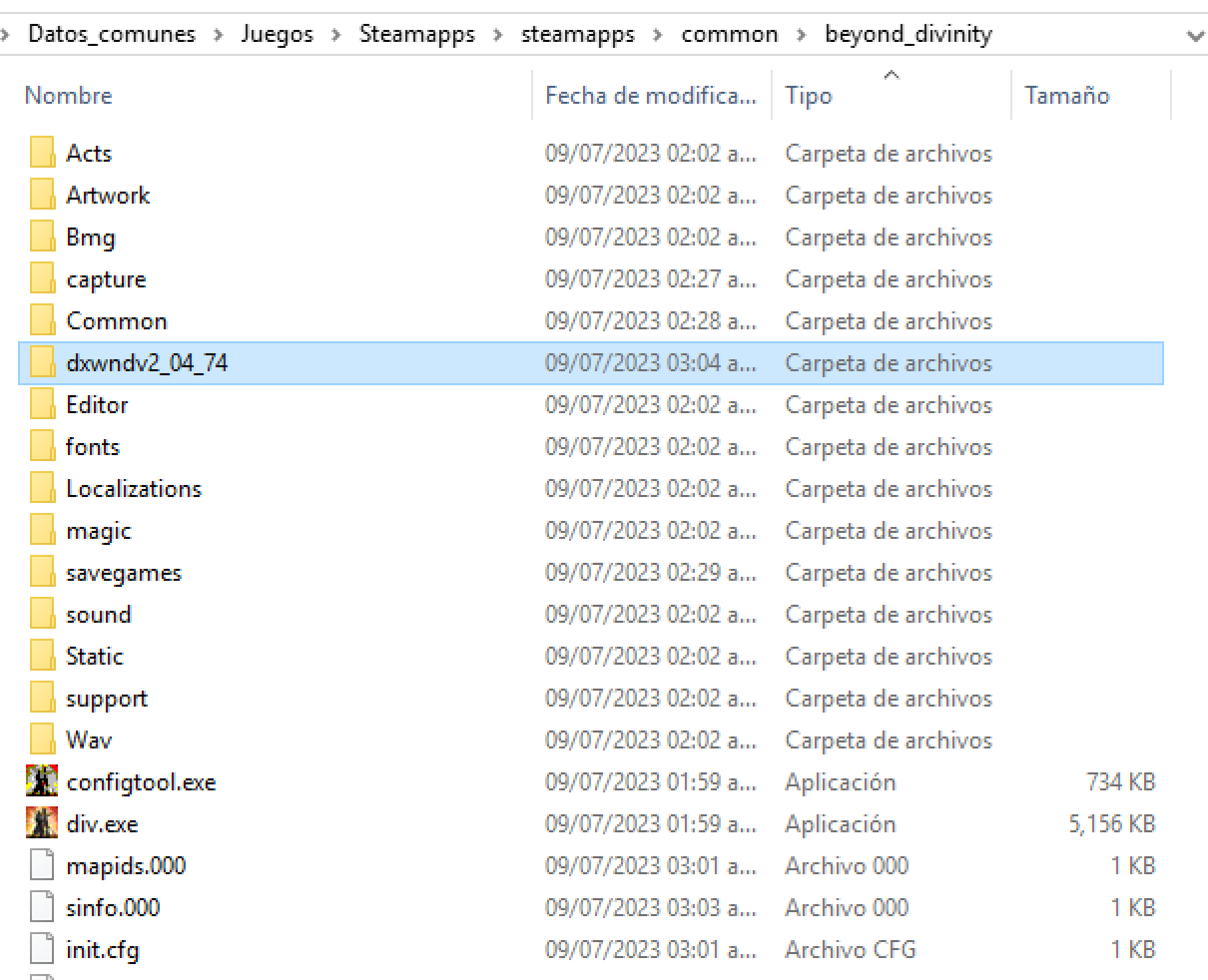Select the magic folder name

point(99,531)
